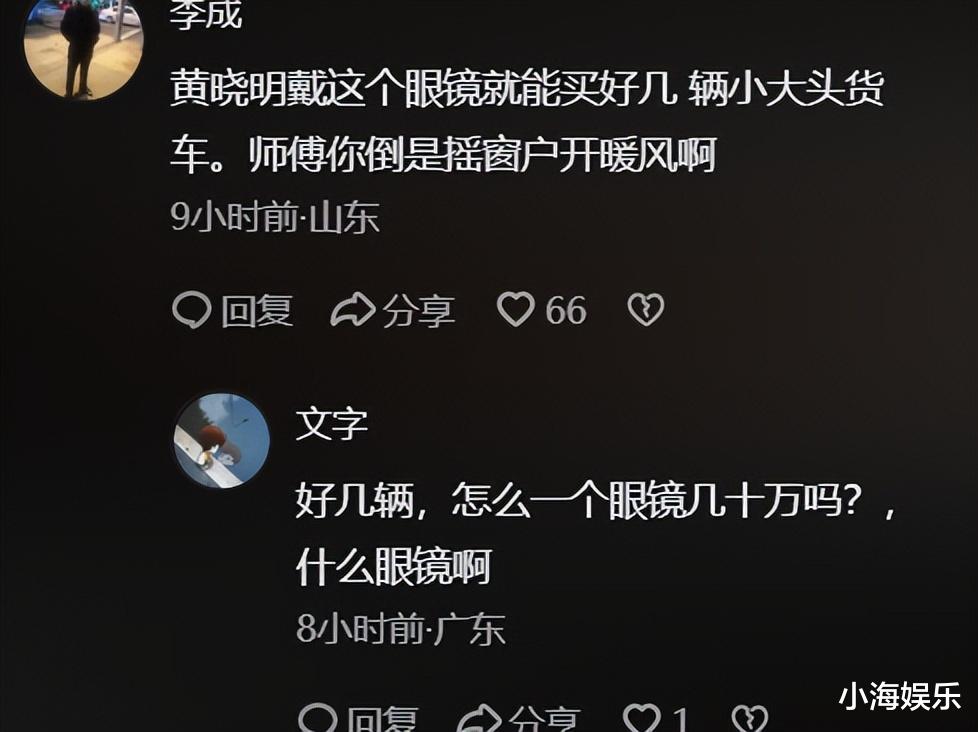978x732 pixels.
Task: Click the share arrow icon under 李成's comment
Action: pyautogui.click(x=352, y=309)
